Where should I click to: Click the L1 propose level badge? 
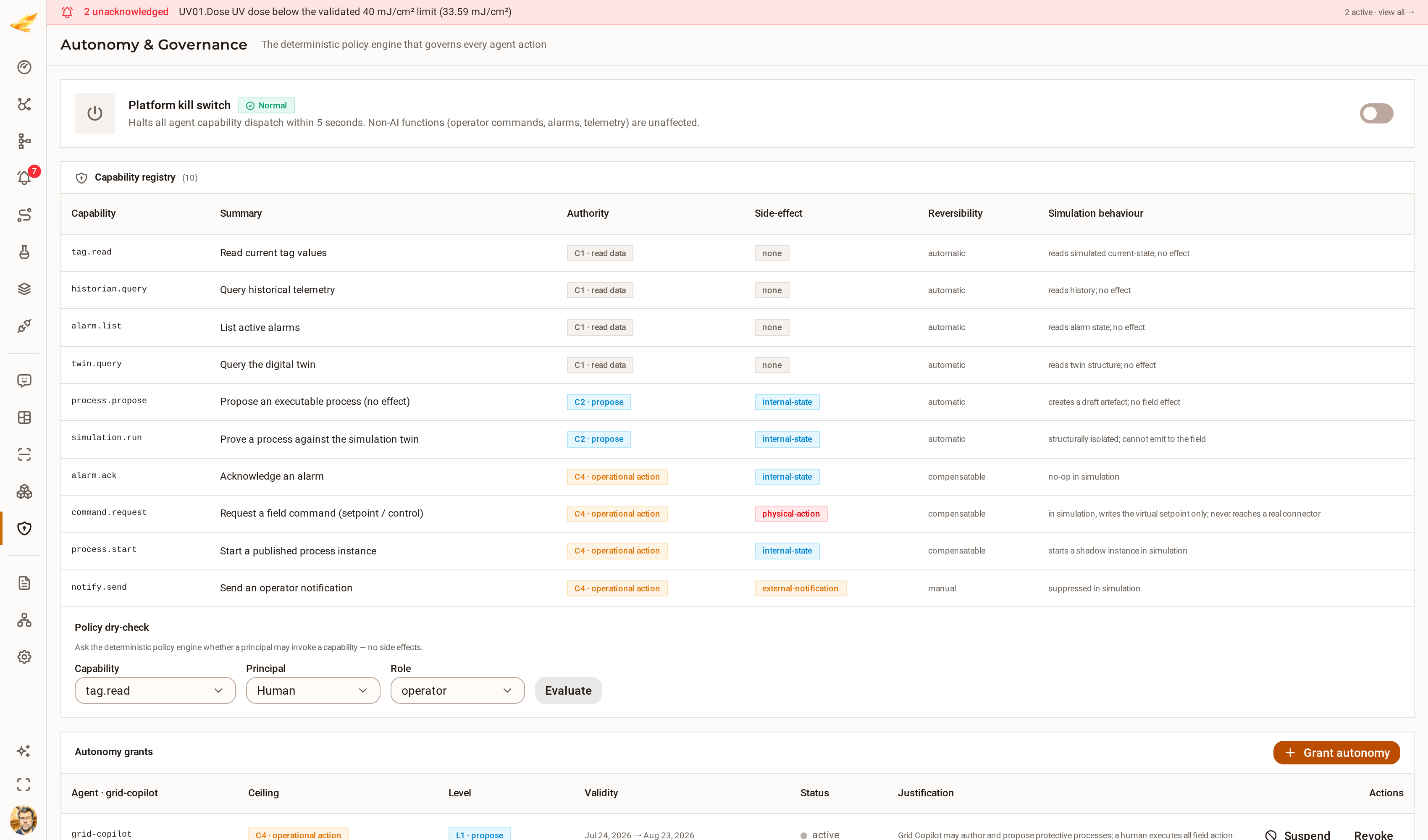click(479, 835)
